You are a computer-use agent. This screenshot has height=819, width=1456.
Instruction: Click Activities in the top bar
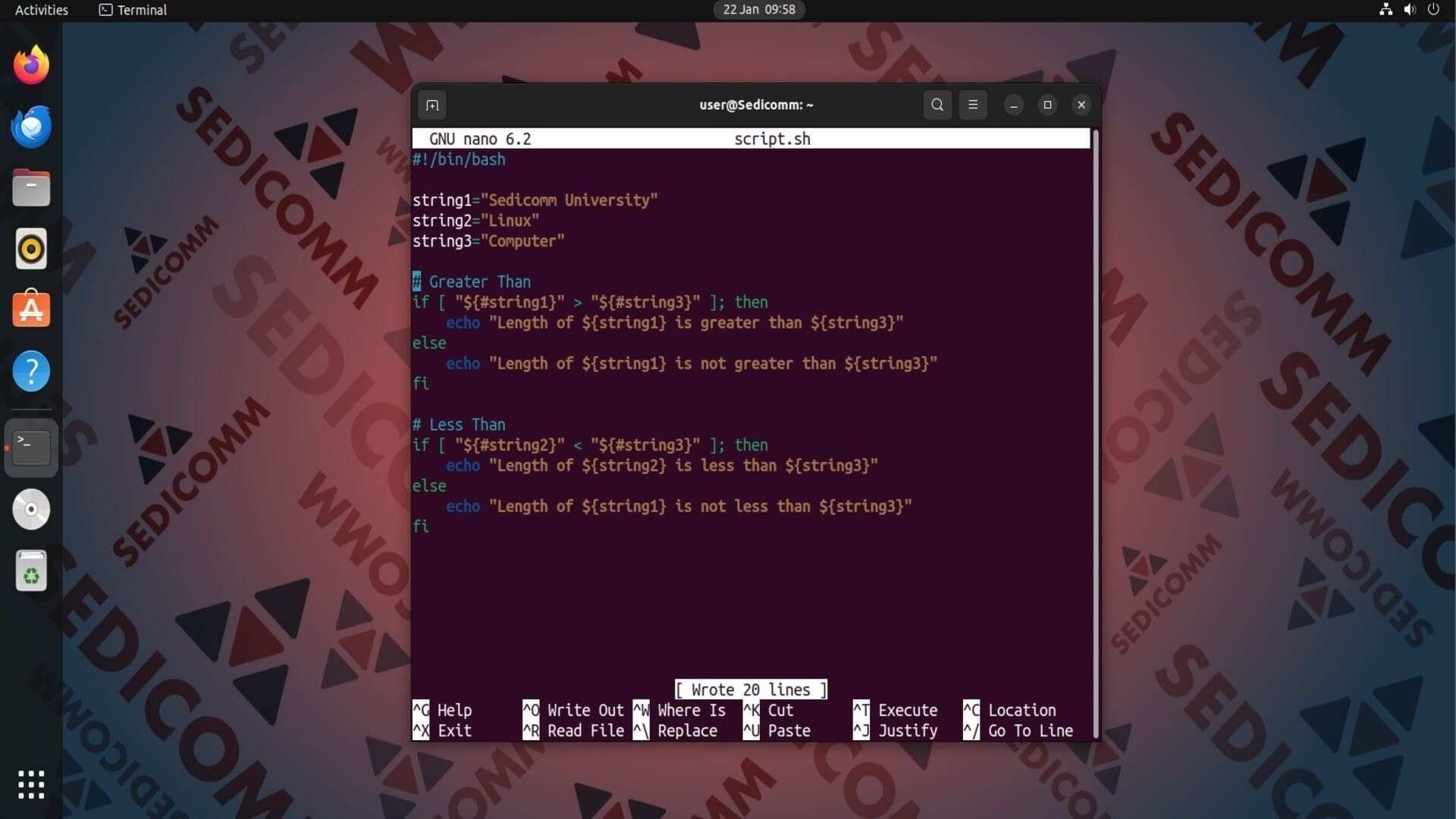(x=42, y=10)
